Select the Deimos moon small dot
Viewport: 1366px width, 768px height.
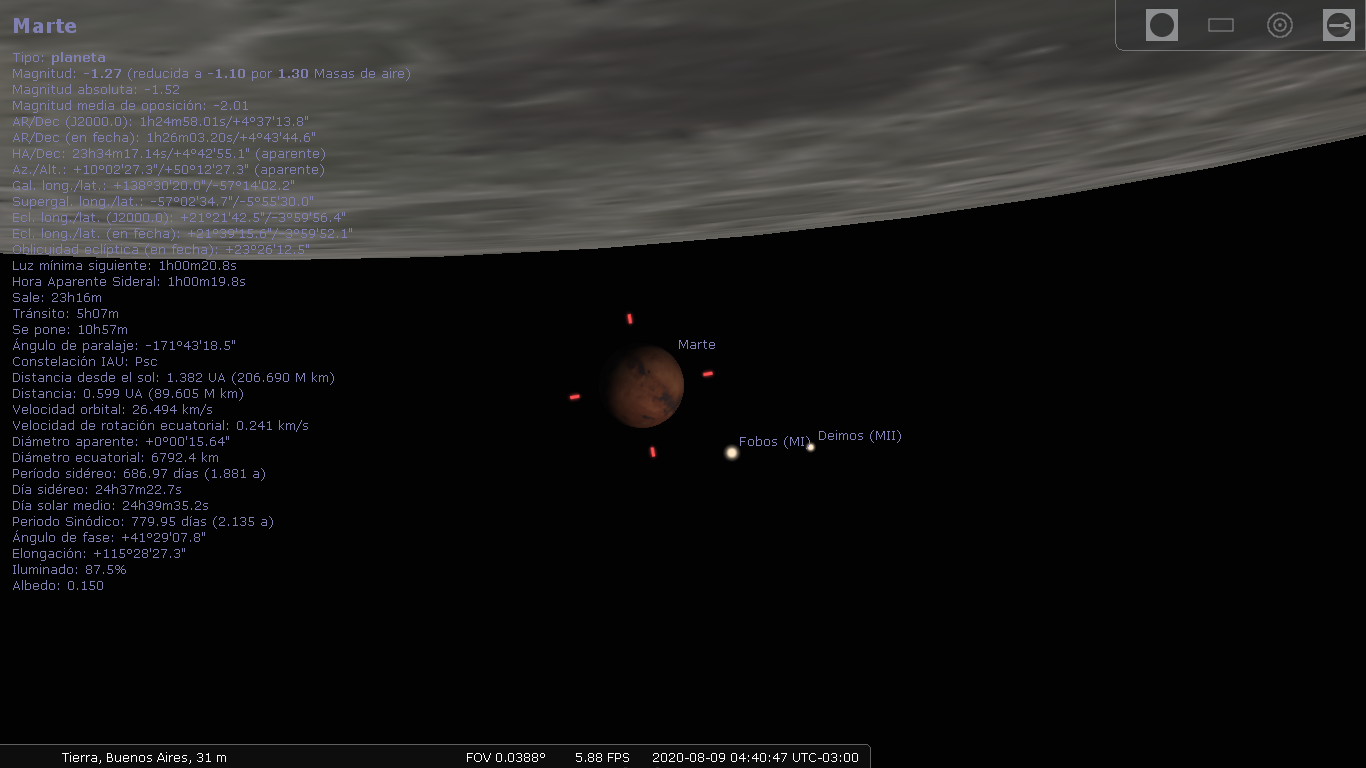tap(811, 447)
